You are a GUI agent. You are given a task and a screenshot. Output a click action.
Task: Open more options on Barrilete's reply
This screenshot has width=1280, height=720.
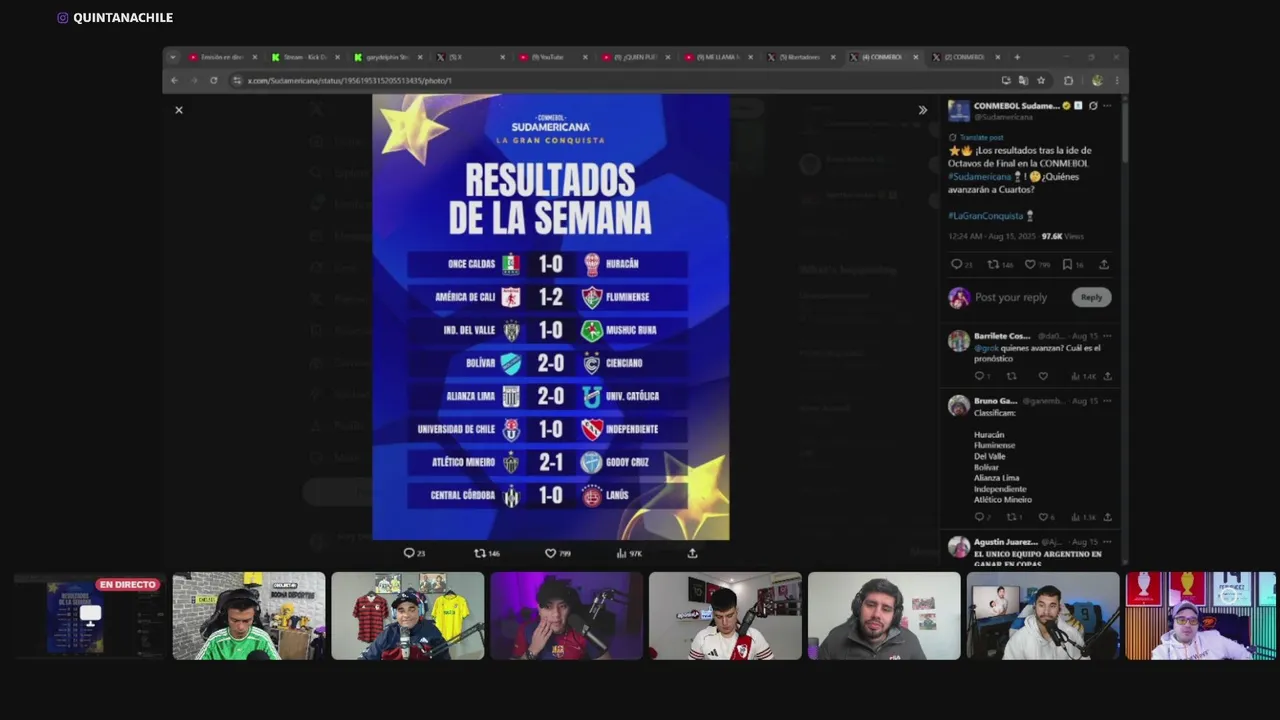1107,336
